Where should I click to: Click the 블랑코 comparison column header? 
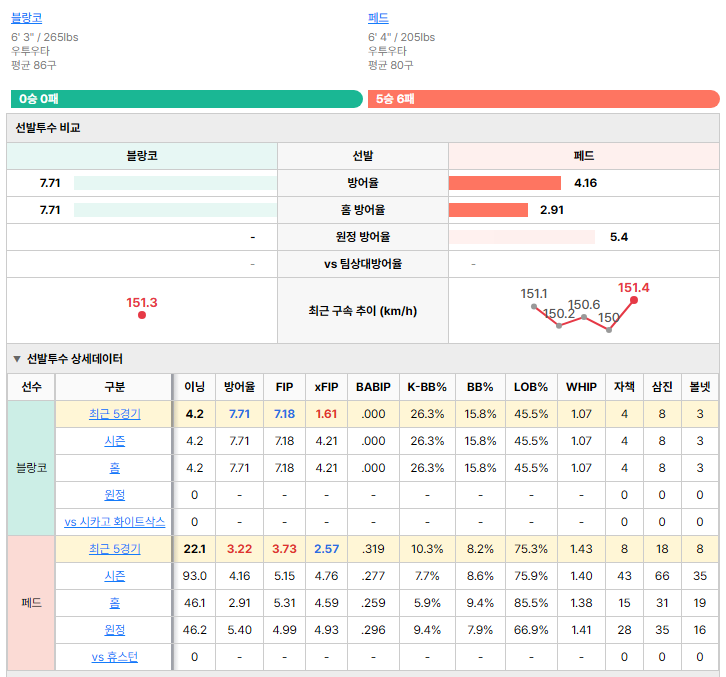coord(142,156)
